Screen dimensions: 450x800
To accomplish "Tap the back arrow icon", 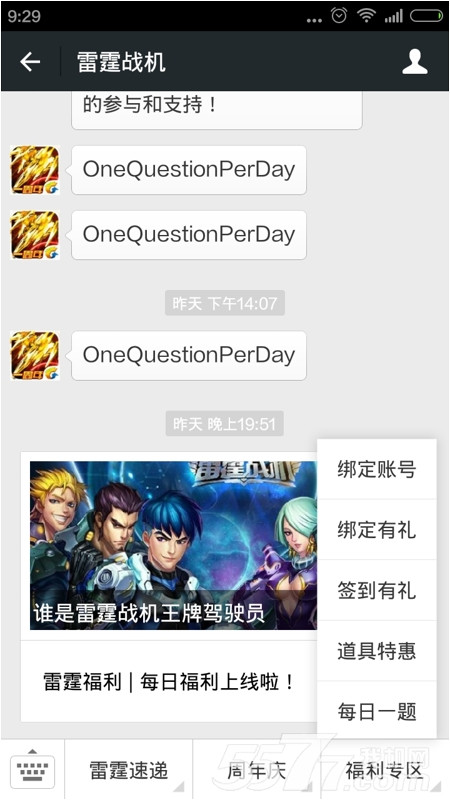I will point(30,62).
